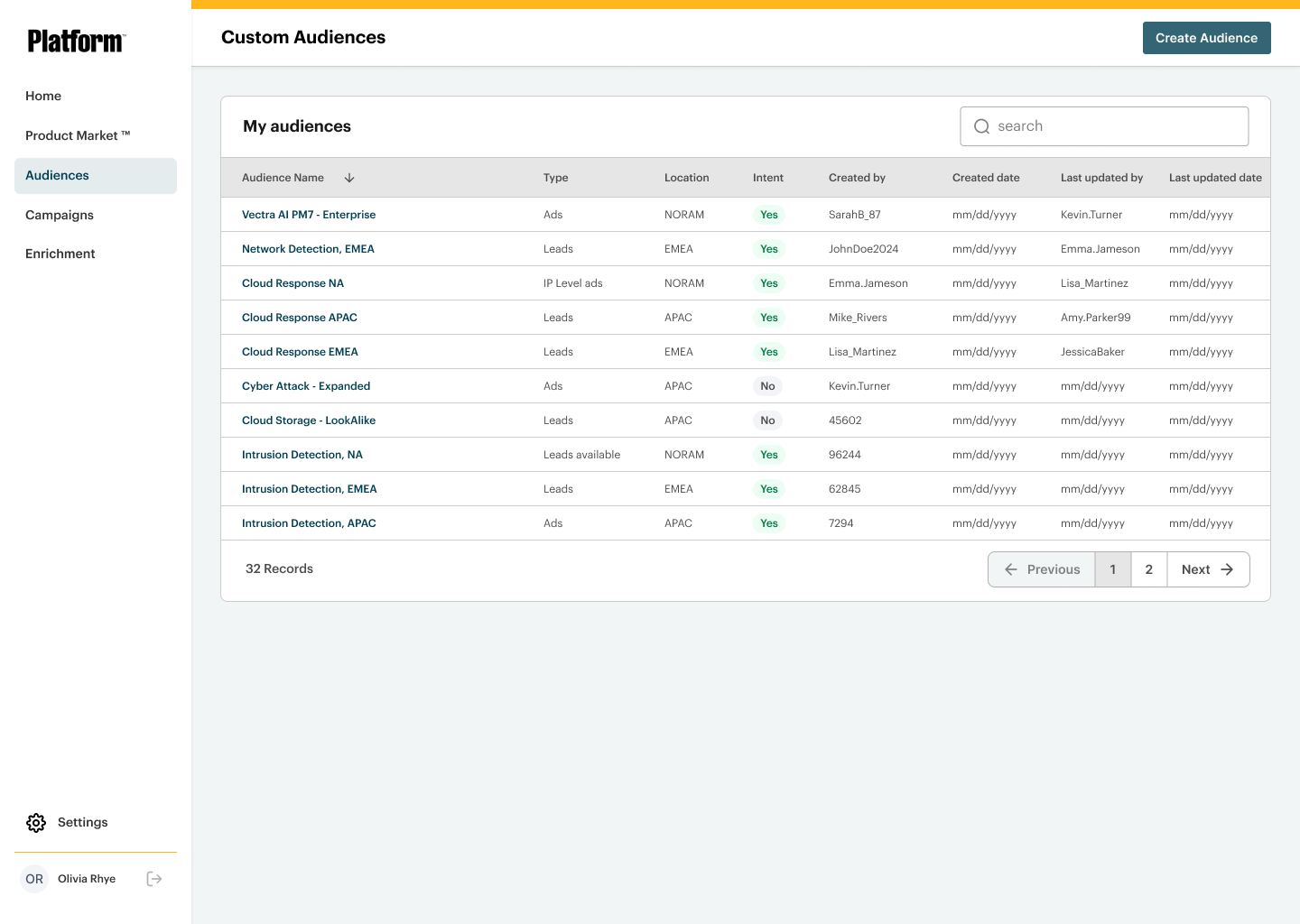The width and height of the screenshot is (1300, 924).
Task: Open the Vectra AI PM7 - Enterprise audience
Action: tap(309, 215)
